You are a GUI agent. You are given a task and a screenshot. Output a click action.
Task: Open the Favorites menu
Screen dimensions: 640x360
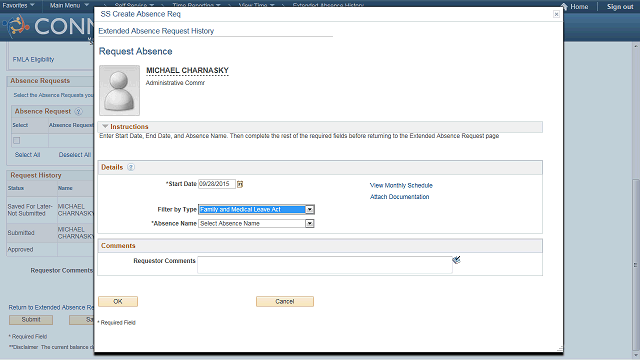tap(18, 5)
